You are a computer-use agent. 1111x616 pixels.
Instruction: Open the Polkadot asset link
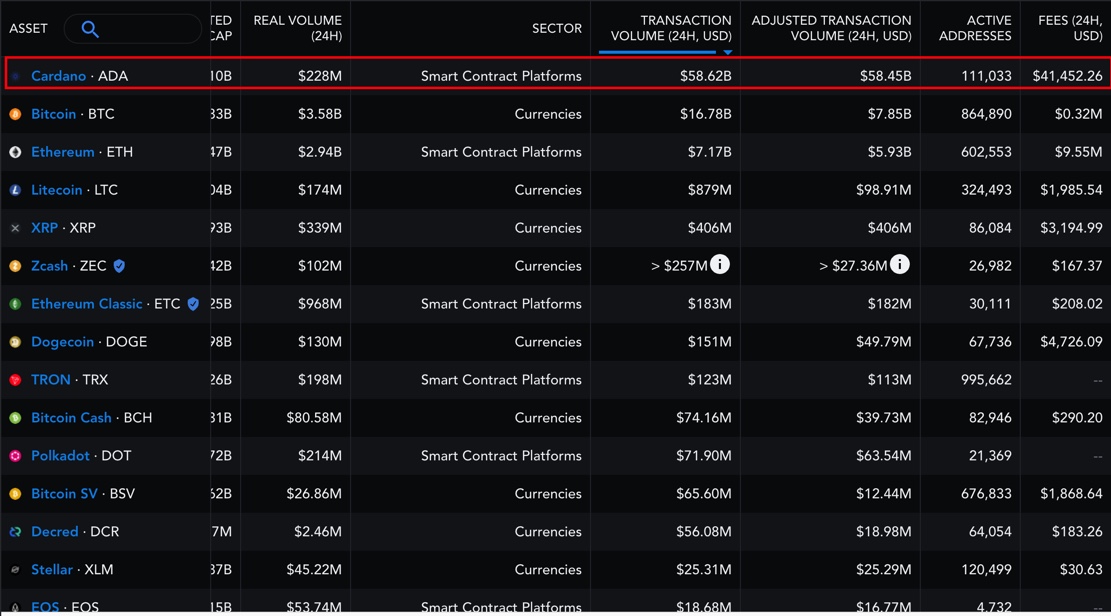coord(60,456)
